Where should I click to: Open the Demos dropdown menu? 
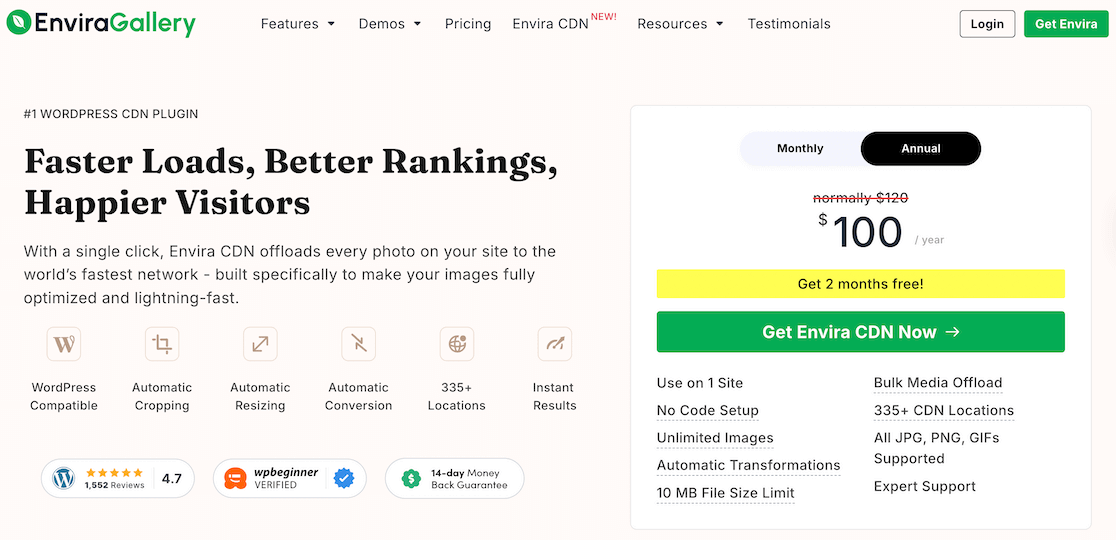coord(390,24)
